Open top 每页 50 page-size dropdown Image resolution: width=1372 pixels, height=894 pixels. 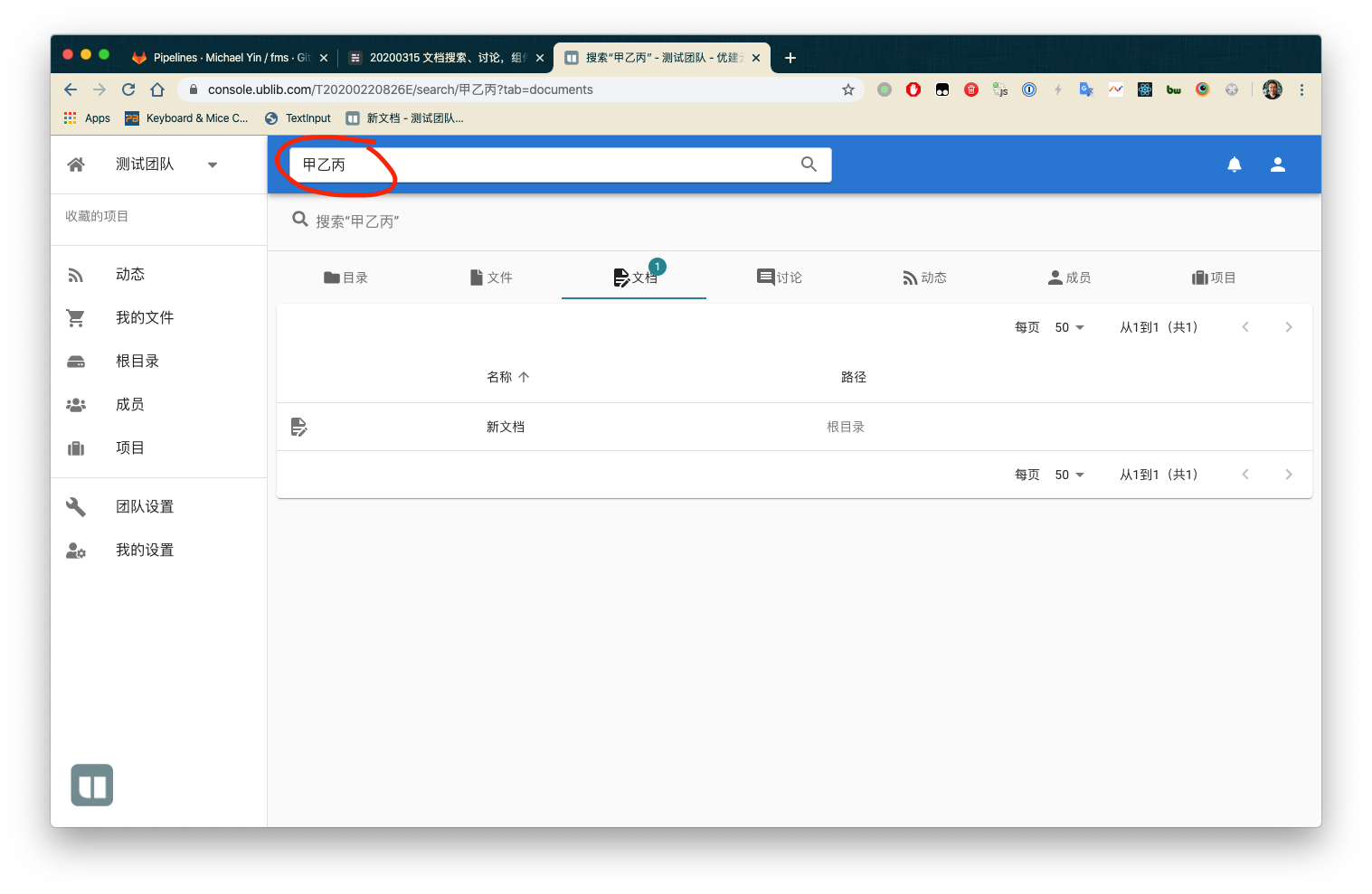(x=1069, y=327)
